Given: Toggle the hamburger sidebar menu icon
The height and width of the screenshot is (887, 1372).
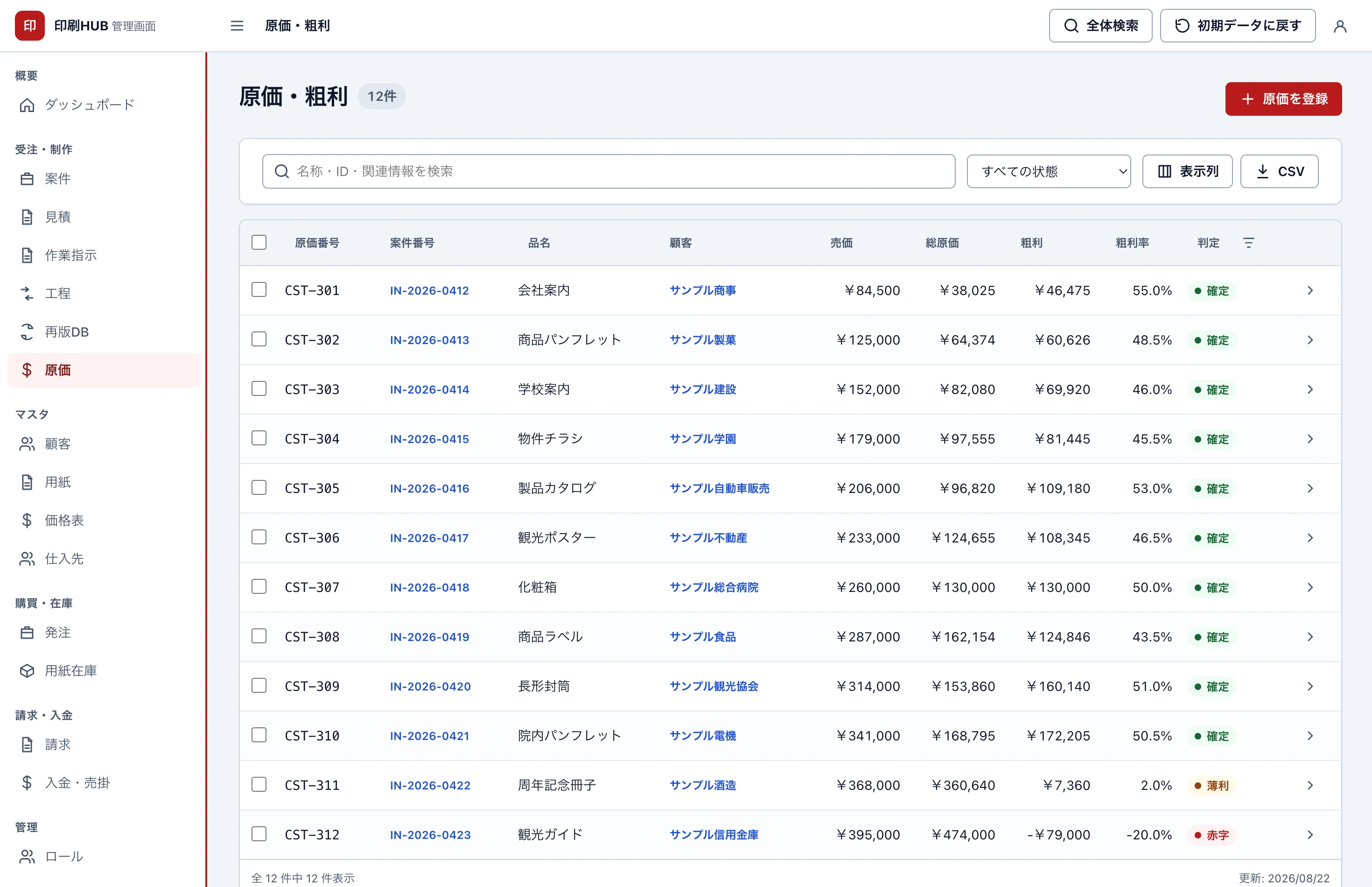Looking at the screenshot, I should click(237, 26).
